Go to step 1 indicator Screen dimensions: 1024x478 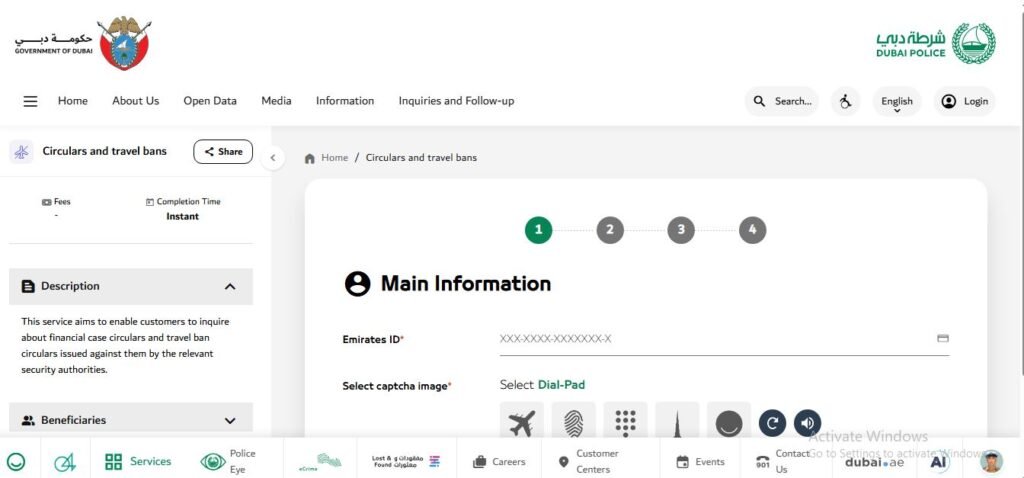click(x=539, y=230)
